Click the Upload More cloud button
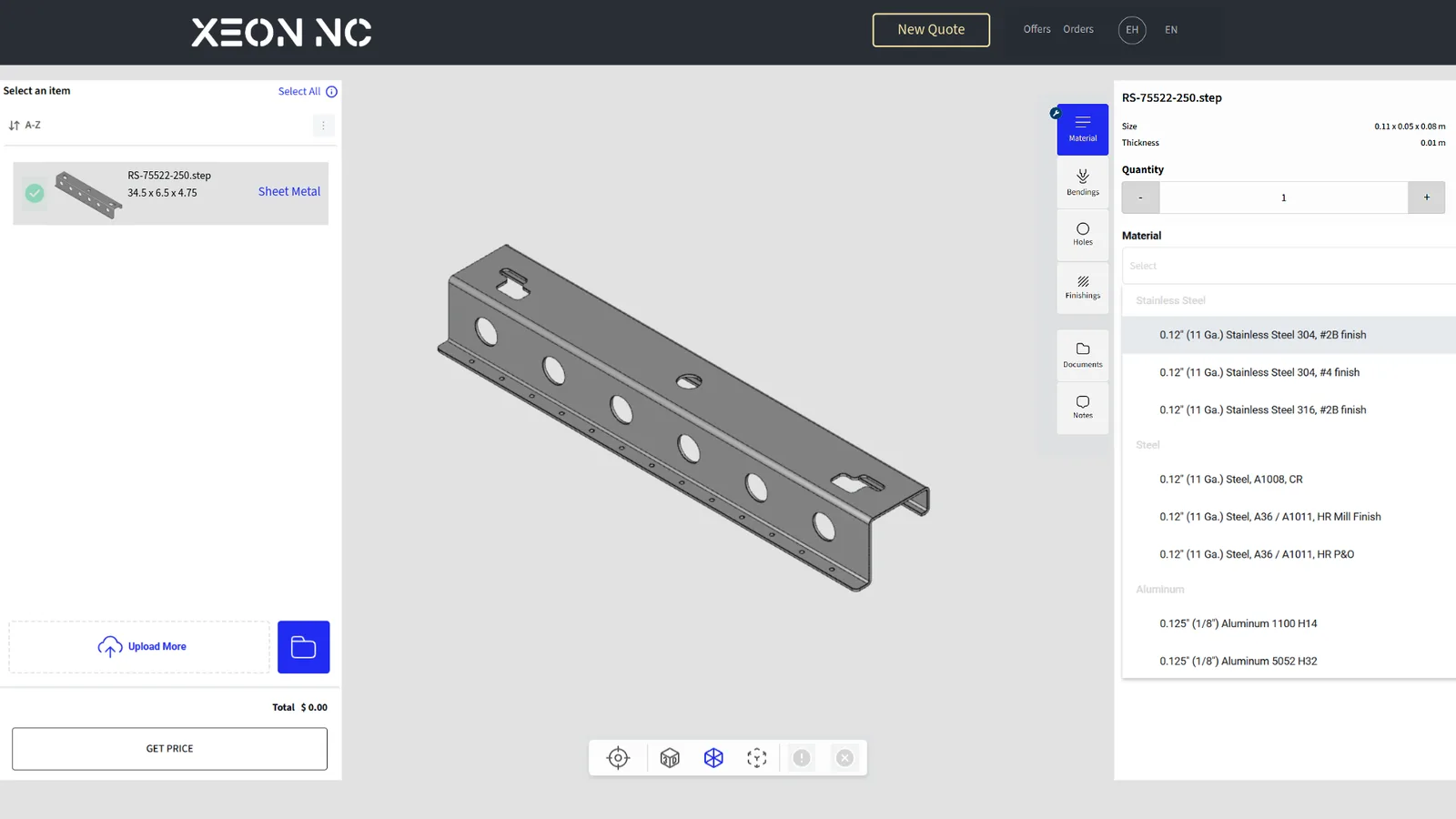1456x819 pixels. [x=139, y=647]
